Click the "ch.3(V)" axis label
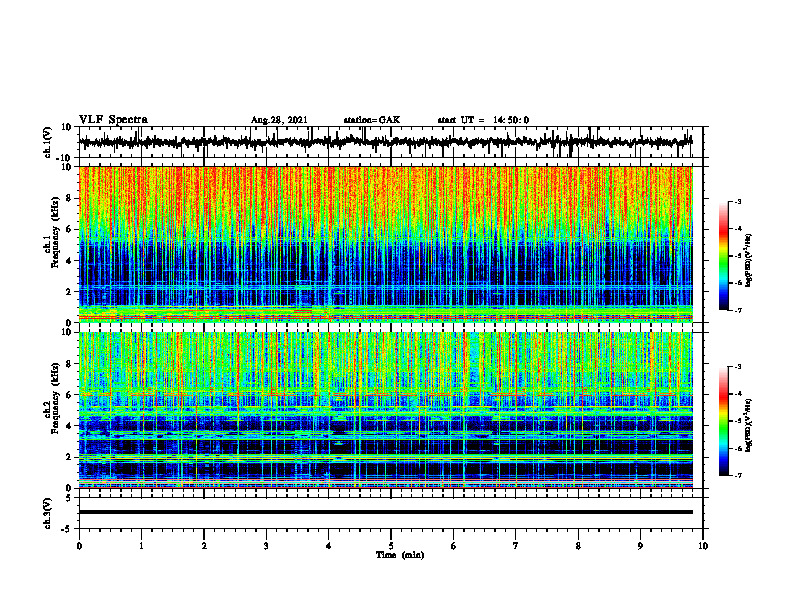Screen dimensions: 792x612 click(x=47, y=513)
